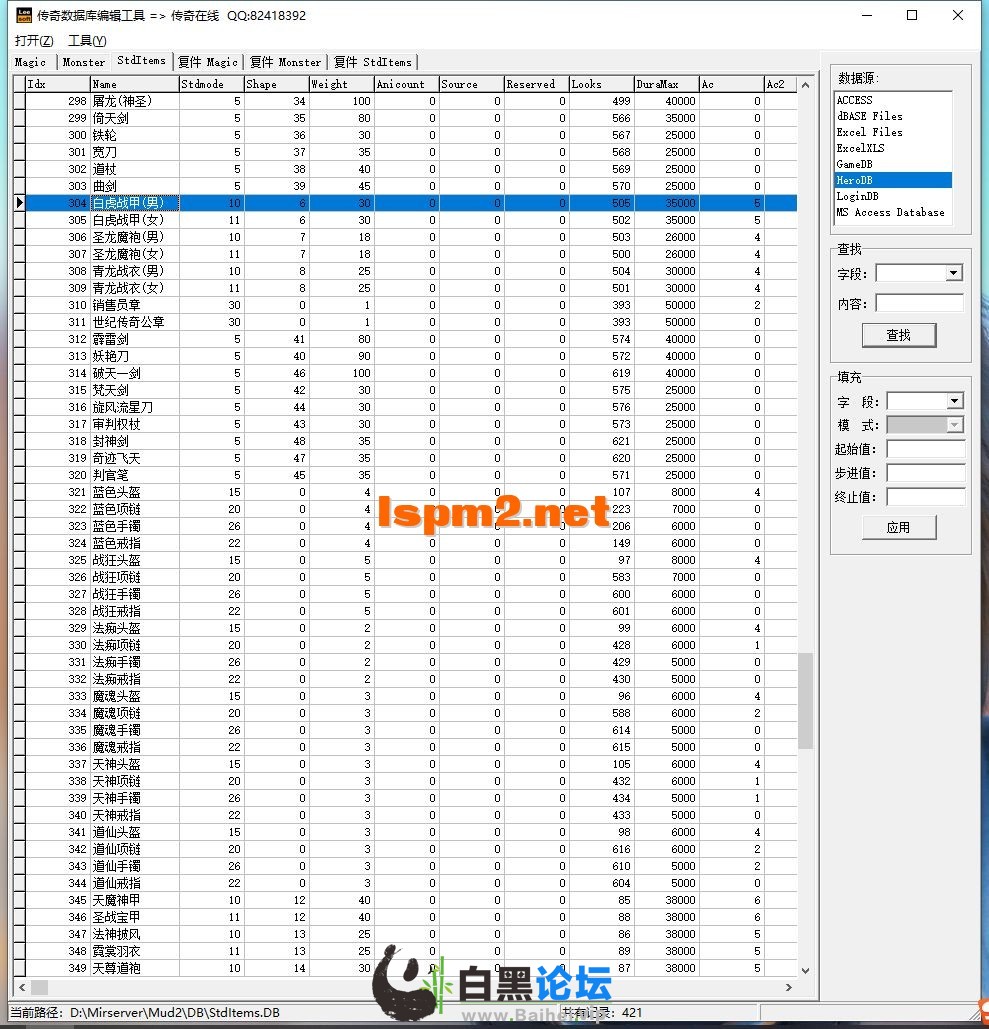
Task: Open the 打开 menu
Action: 34,40
